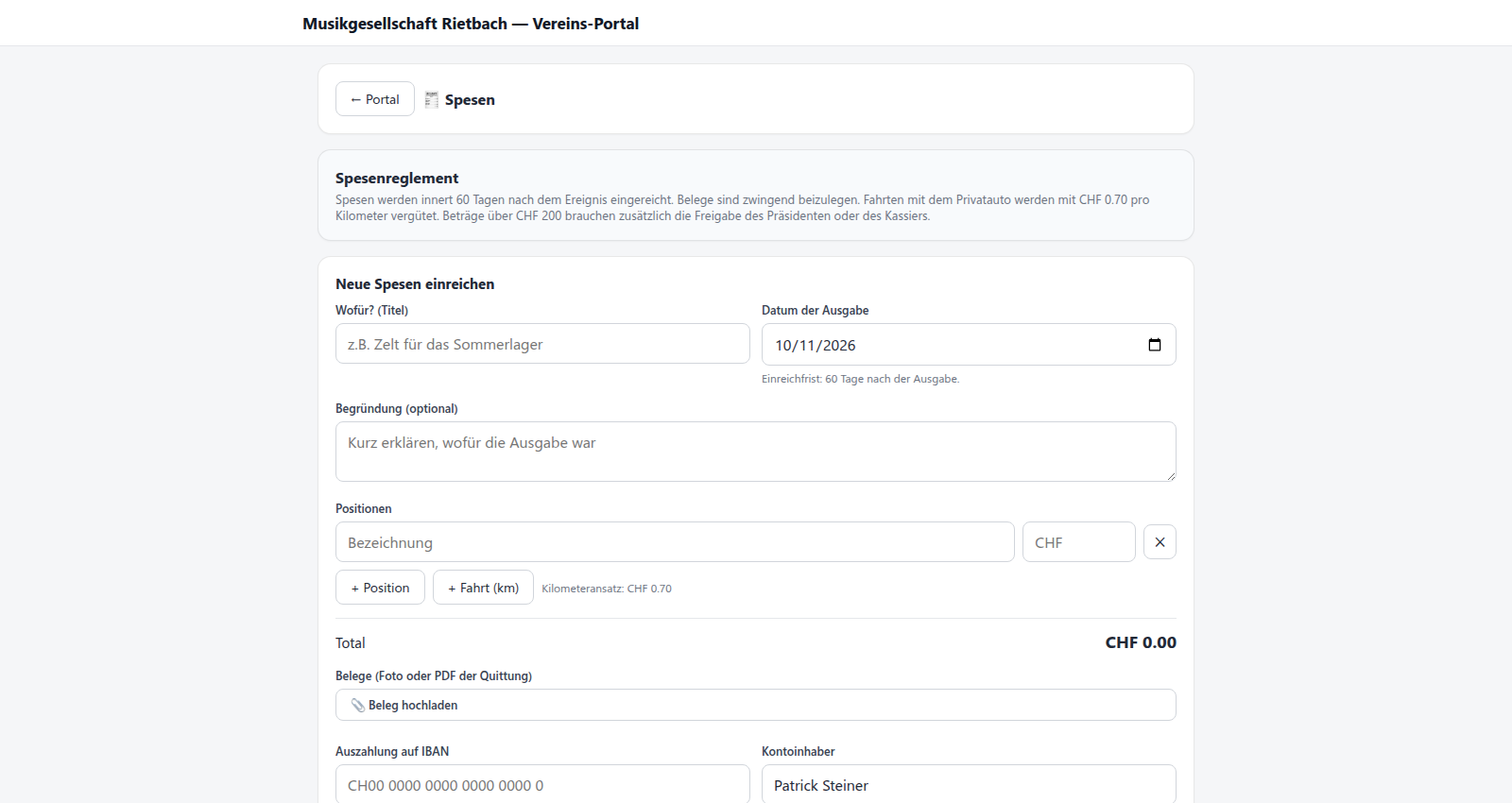Open the date picker calendar icon
1512x803 pixels.
click(1154, 345)
